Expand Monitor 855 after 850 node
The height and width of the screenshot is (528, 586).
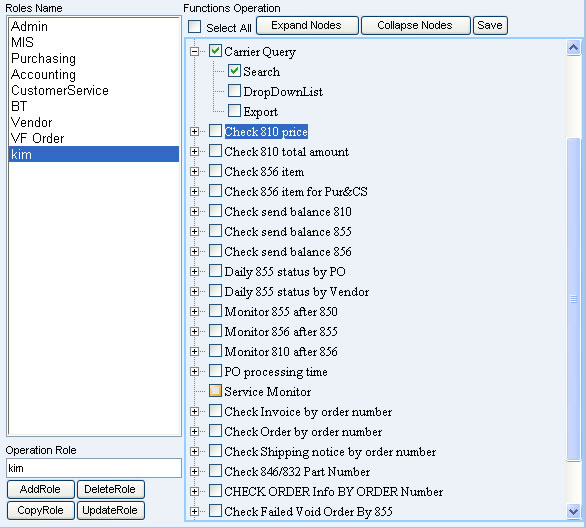[x=194, y=311]
